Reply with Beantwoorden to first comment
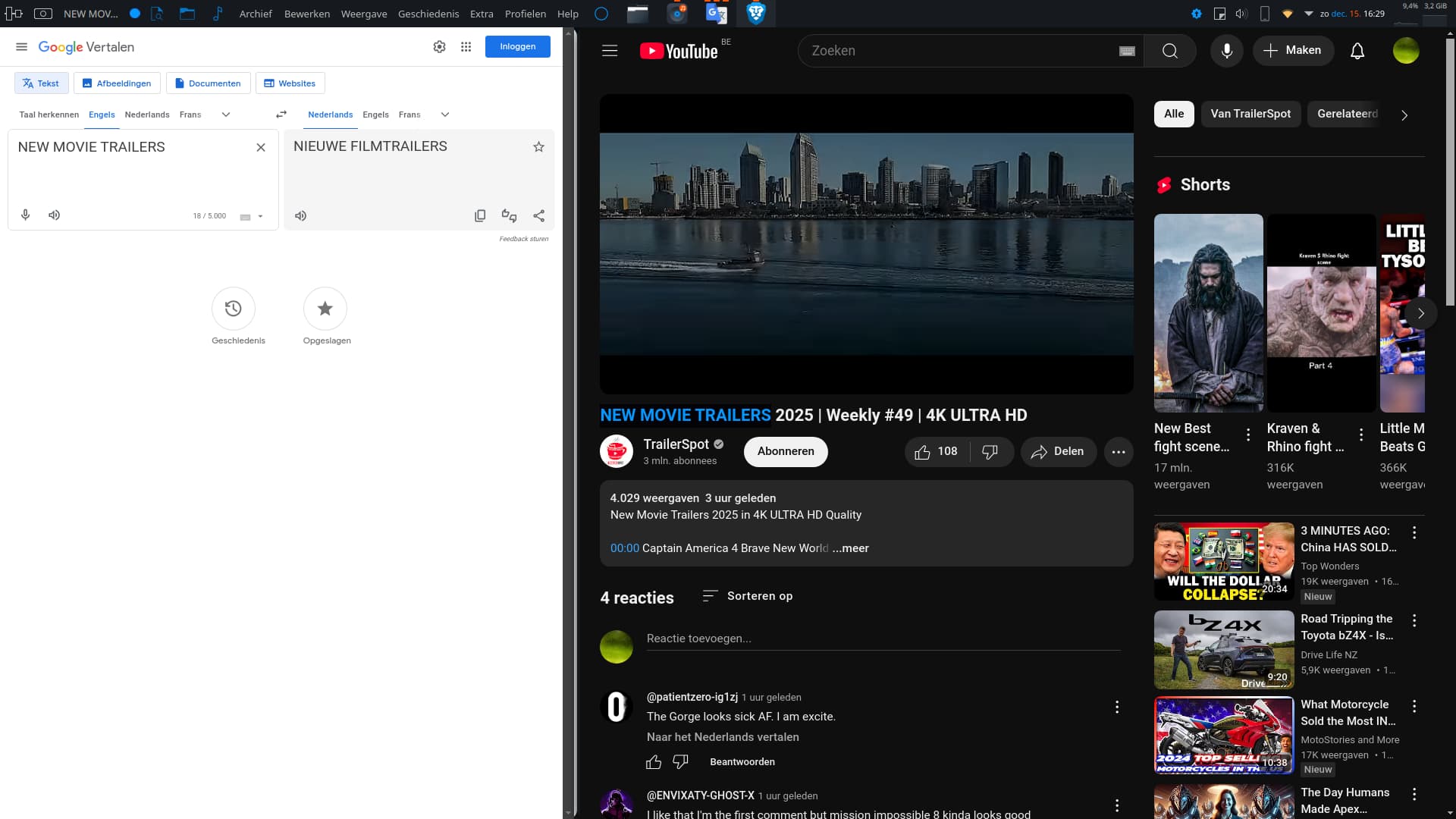The height and width of the screenshot is (819, 1456). pyautogui.click(x=742, y=762)
